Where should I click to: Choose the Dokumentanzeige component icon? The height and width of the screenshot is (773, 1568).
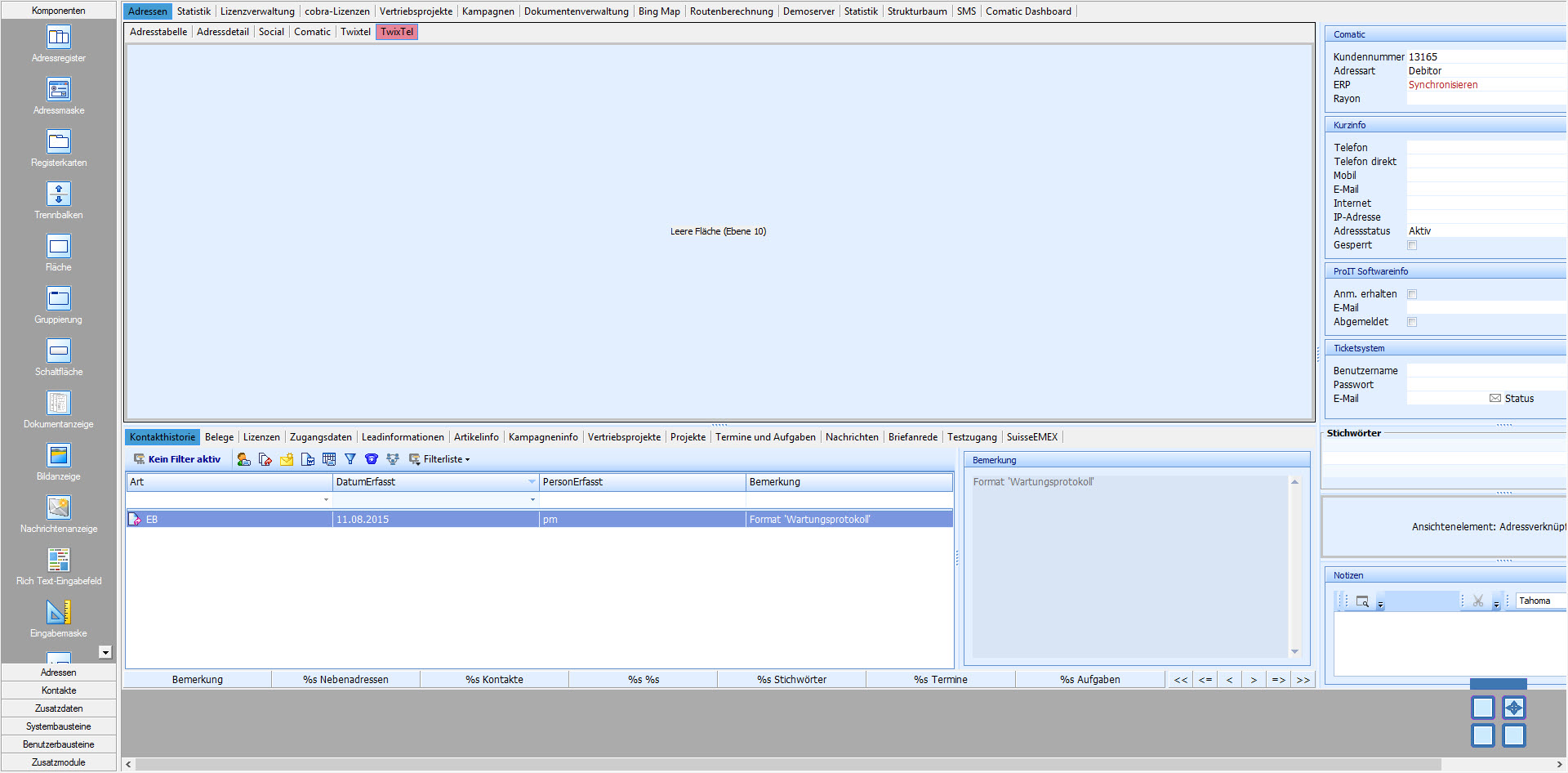59,404
